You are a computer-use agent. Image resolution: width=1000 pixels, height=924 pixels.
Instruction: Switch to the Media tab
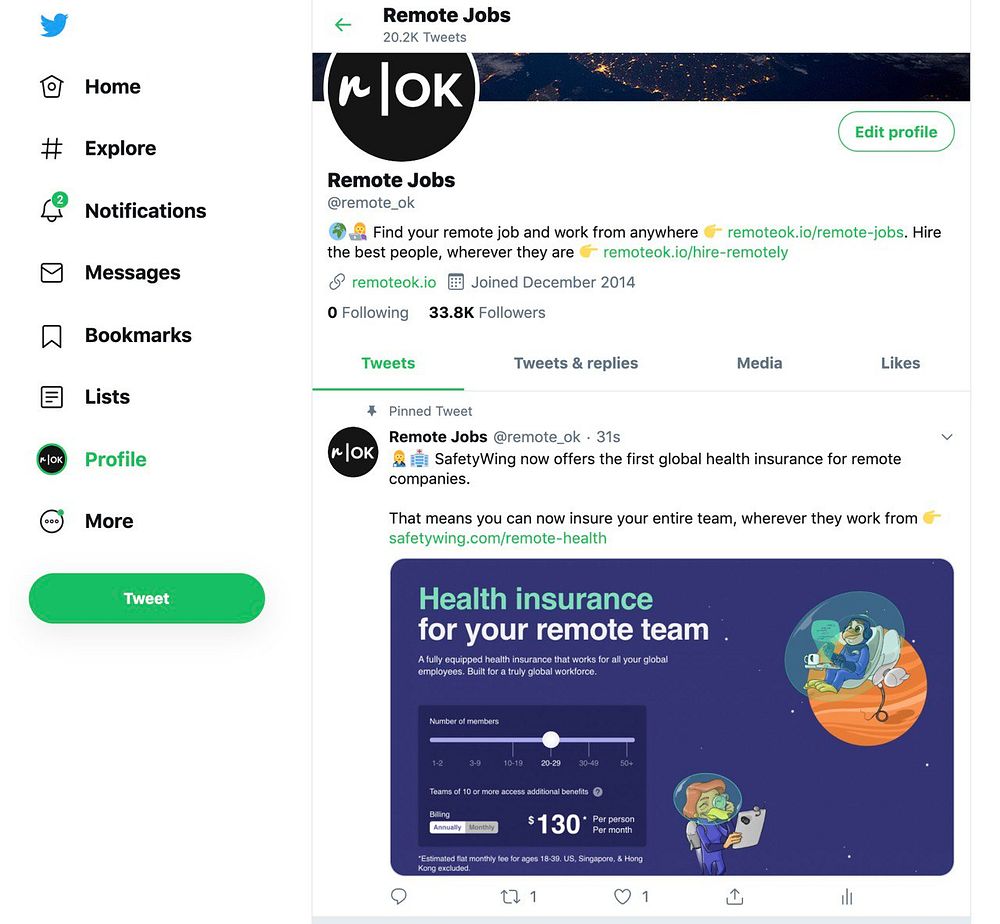760,363
